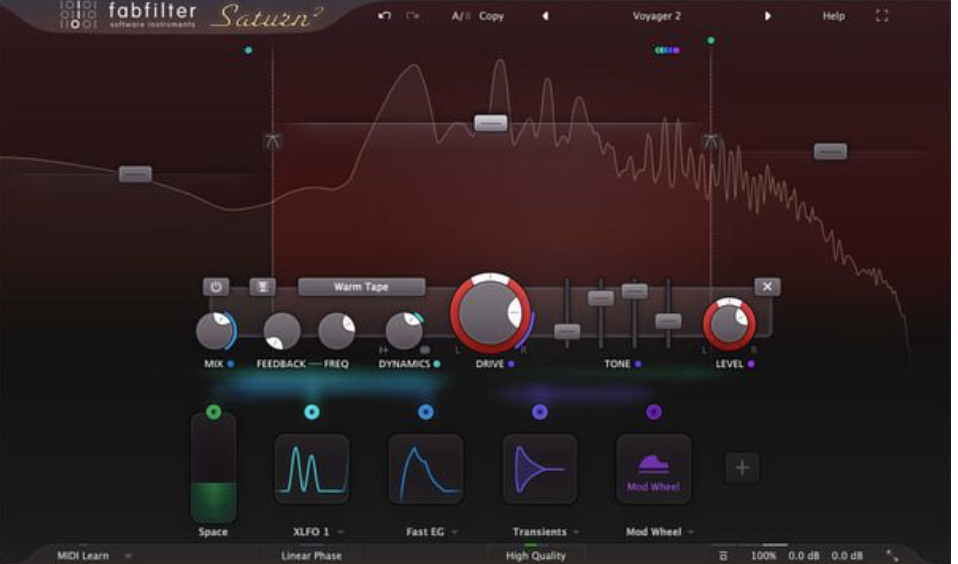Click the FEEDBACK knob
Viewport: 958px width, 564px height.
coord(282,331)
